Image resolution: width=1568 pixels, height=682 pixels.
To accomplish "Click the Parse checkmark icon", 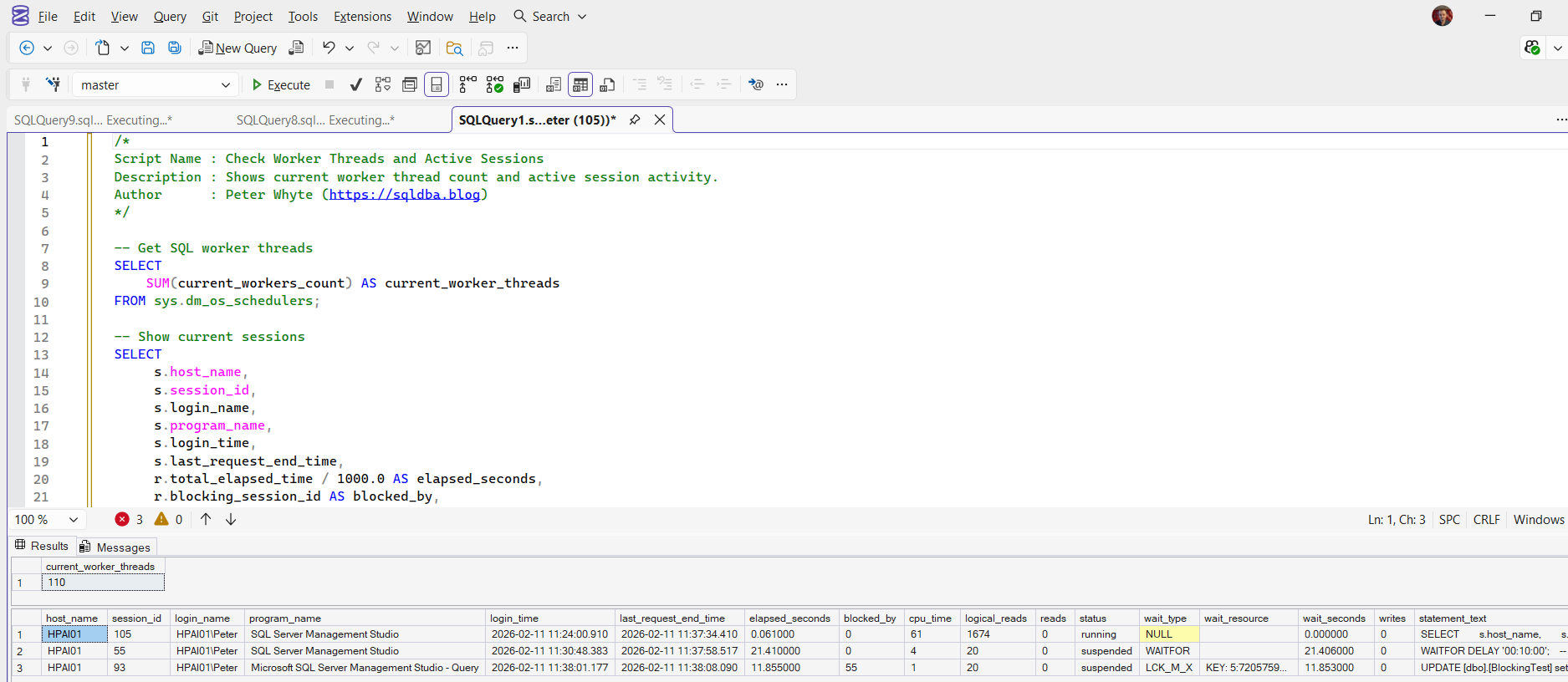I will click(356, 84).
